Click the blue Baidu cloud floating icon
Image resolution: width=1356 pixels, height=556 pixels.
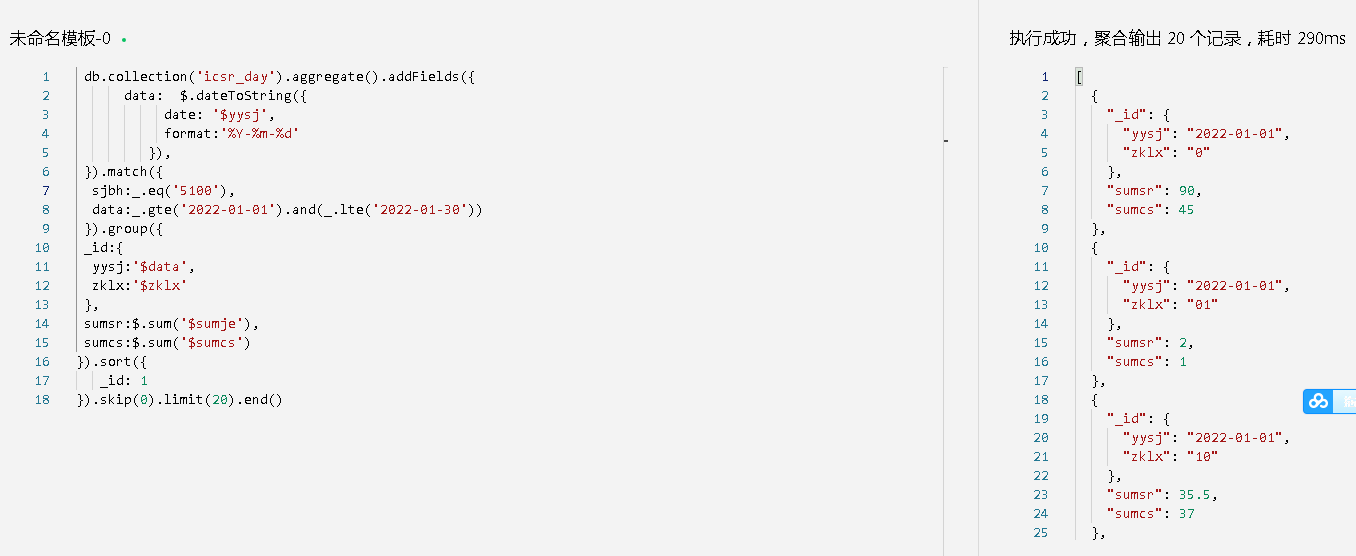1318,401
